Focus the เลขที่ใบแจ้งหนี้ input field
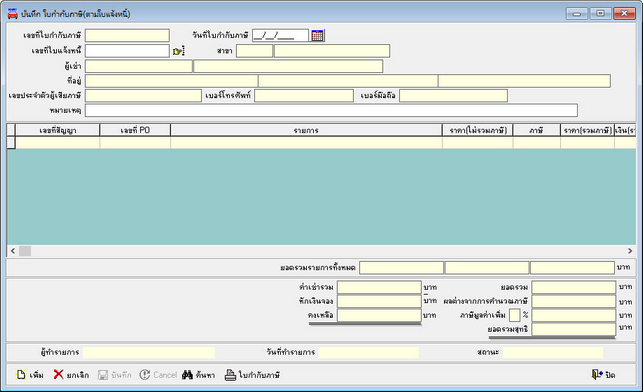 pyautogui.click(x=127, y=51)
